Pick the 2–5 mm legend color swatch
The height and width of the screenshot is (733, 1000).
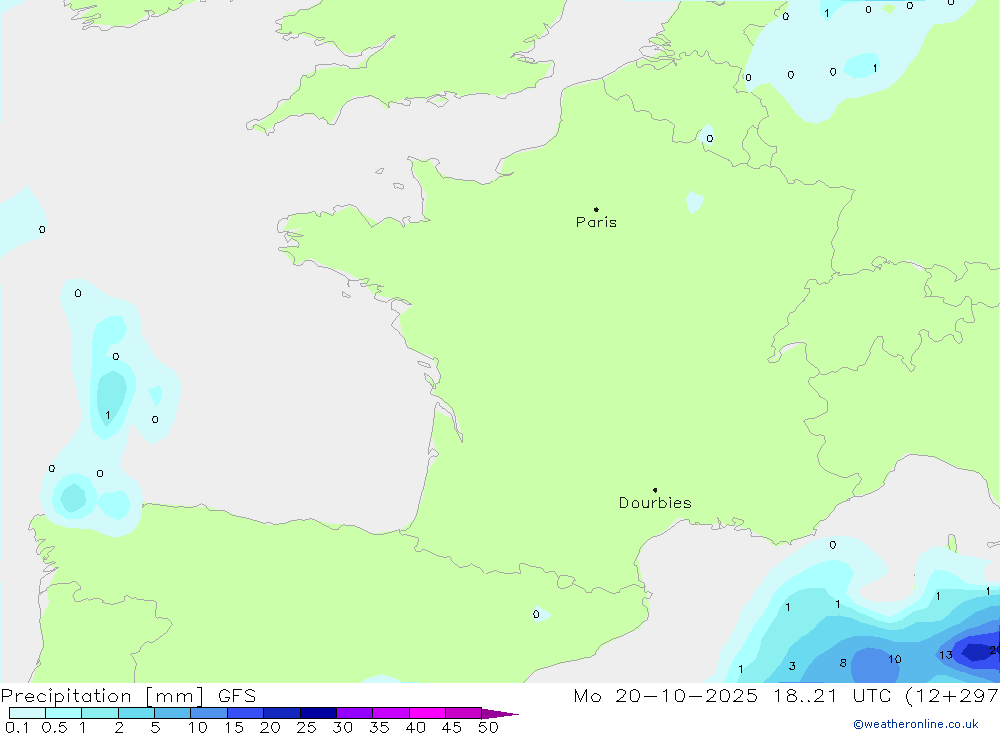point(136,713)
